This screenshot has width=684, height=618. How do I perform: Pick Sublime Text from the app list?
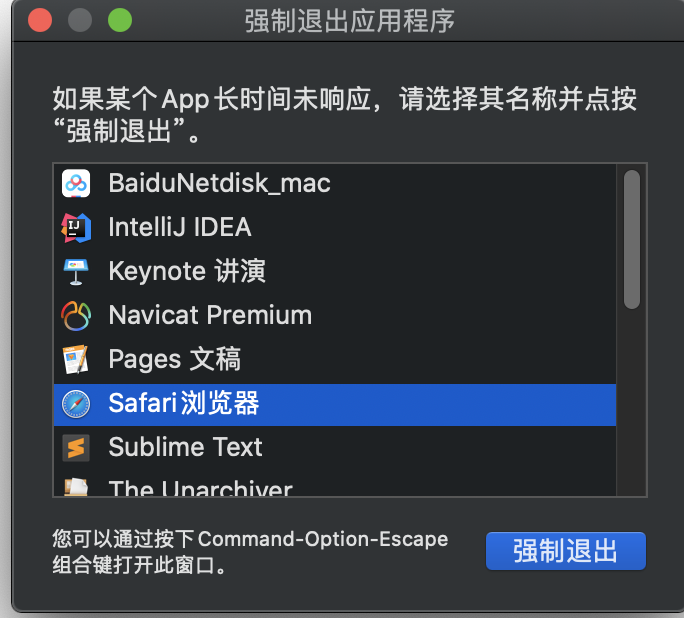(185, 447)
